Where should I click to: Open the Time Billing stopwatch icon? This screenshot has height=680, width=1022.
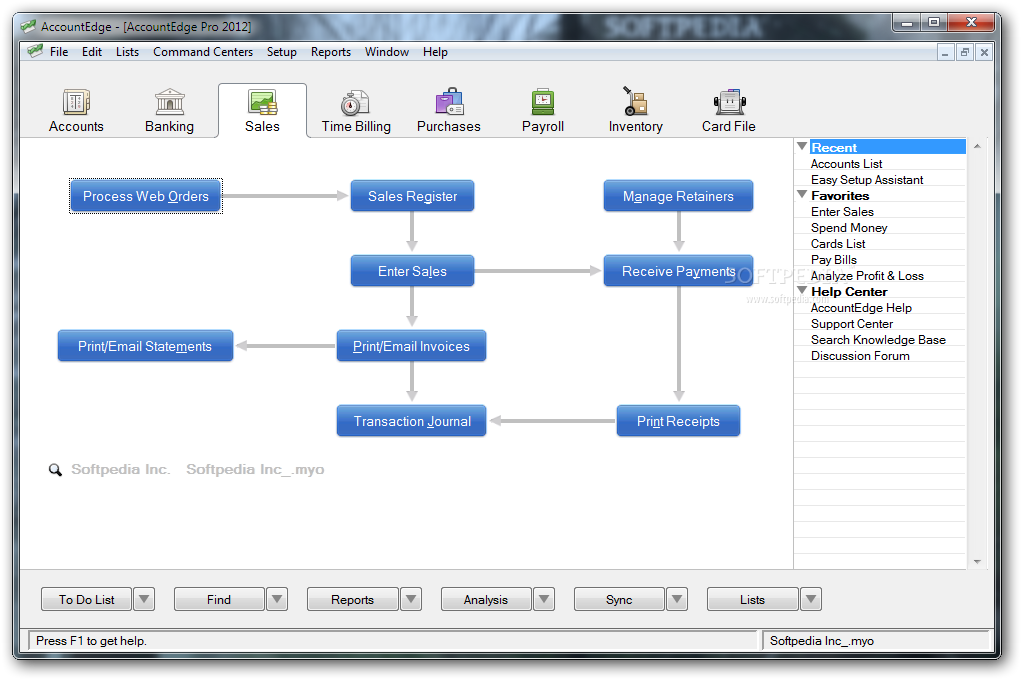[x=355, y=103]
